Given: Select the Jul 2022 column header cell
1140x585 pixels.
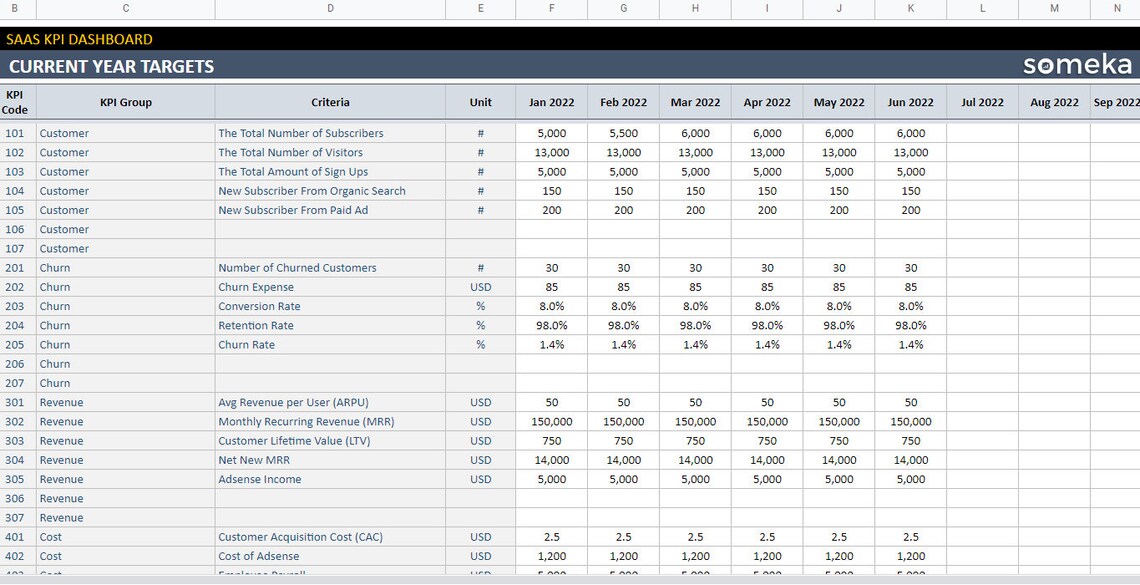Looking at the screenshot, I should (x=982, y=101).
